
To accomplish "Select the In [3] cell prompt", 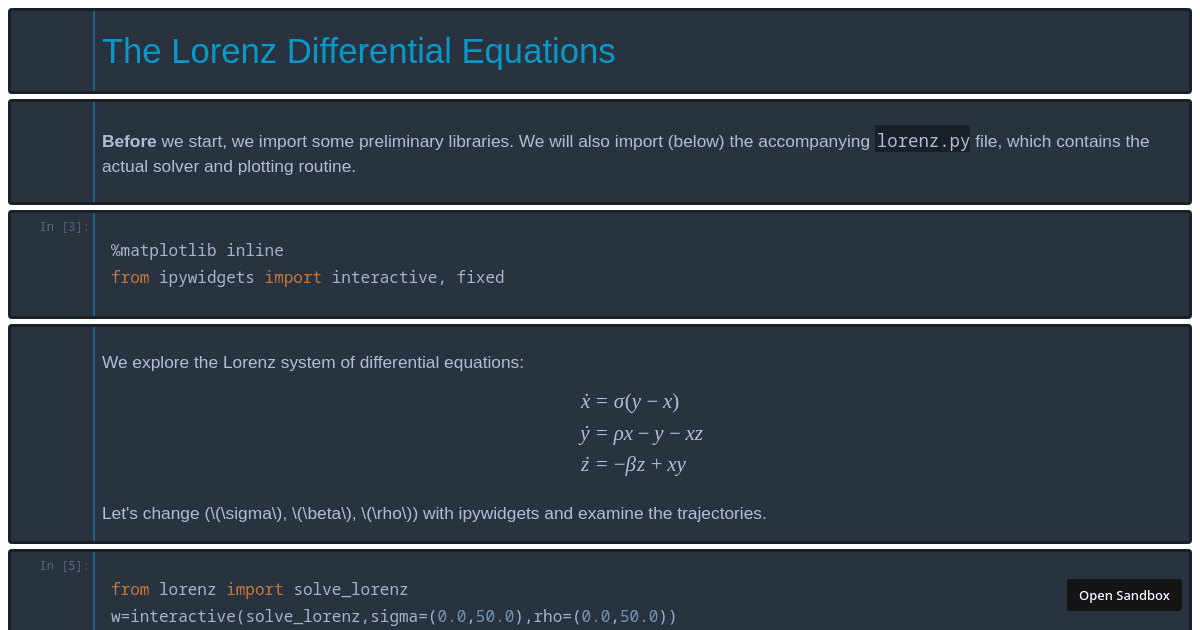I will point(64,227).
